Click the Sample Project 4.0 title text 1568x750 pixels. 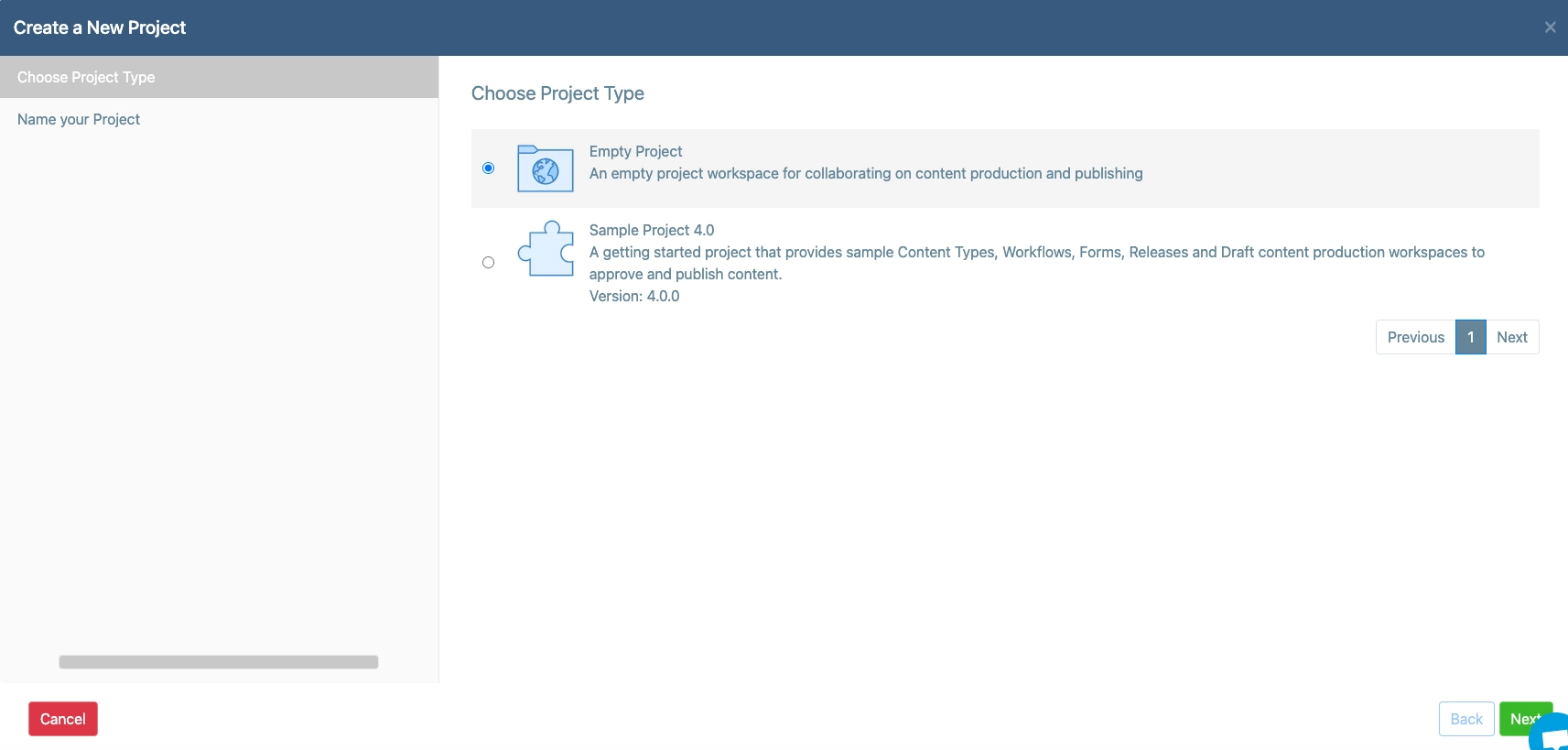(651, 230)
